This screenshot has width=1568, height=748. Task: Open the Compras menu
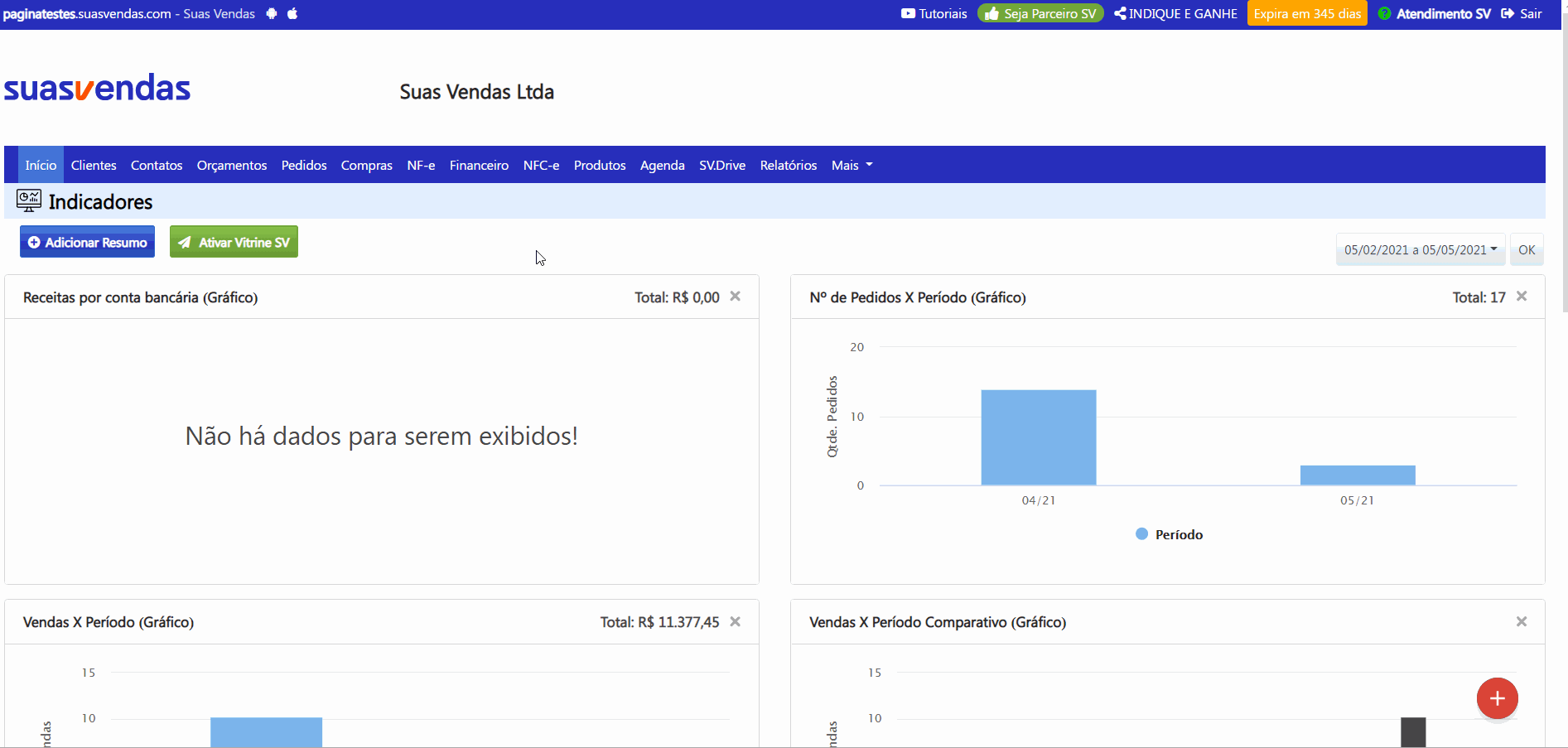(x=367, y=165)
